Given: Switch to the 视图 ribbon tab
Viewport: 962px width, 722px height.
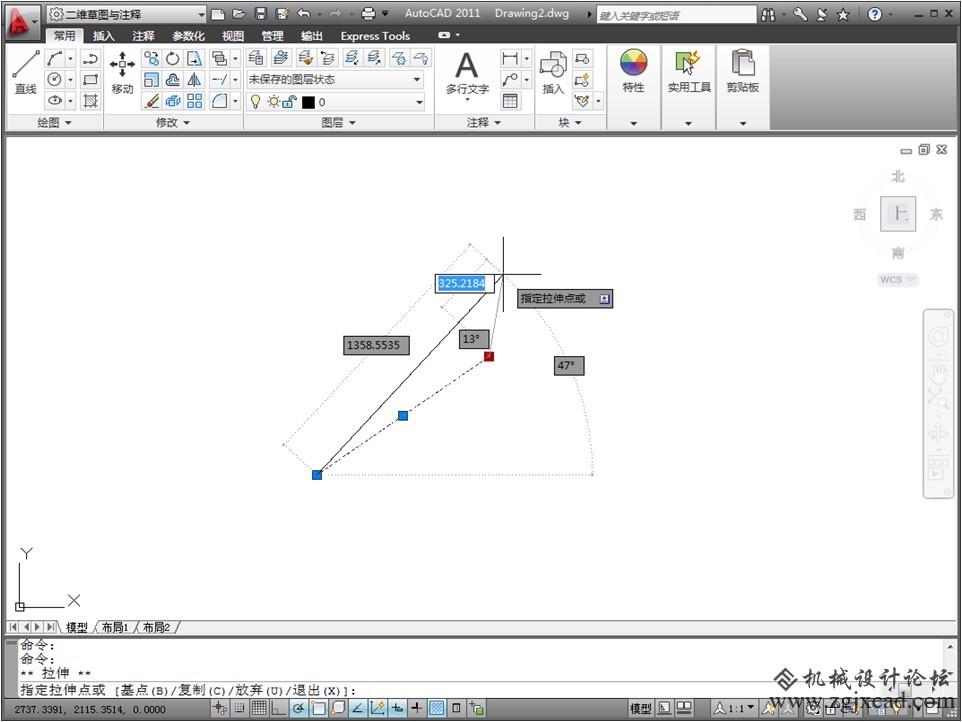Looking at the screenshot, I should (233, 36).
